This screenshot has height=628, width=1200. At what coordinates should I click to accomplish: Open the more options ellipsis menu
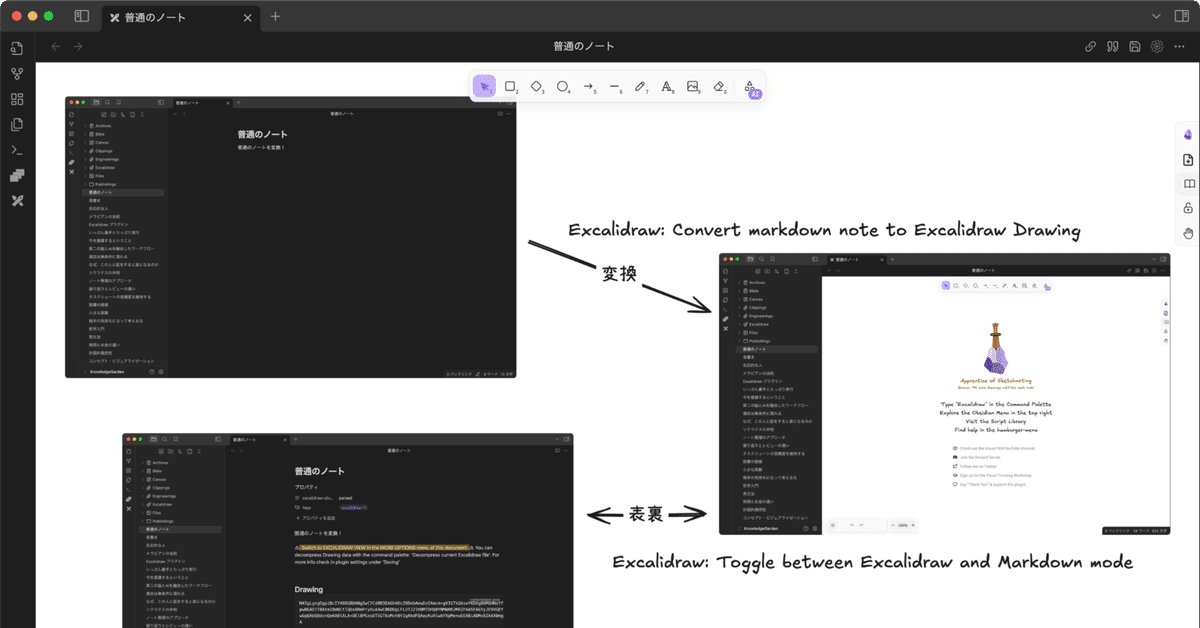click(1180, 46)
